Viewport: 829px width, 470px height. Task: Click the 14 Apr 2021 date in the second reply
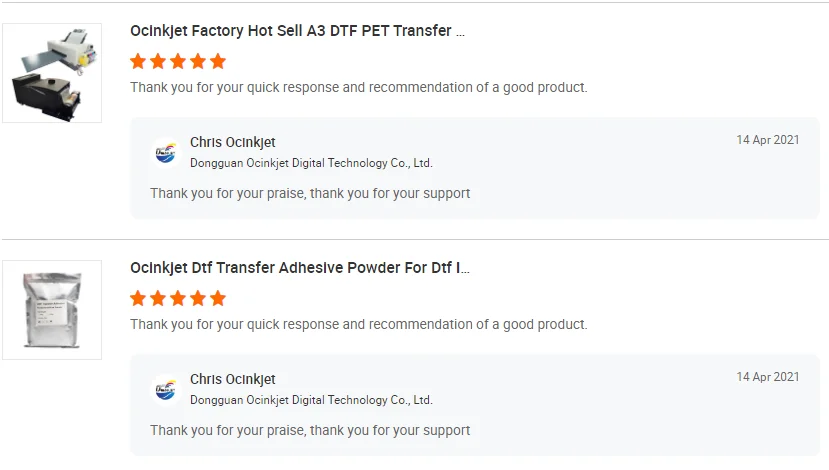coord(767,377)
